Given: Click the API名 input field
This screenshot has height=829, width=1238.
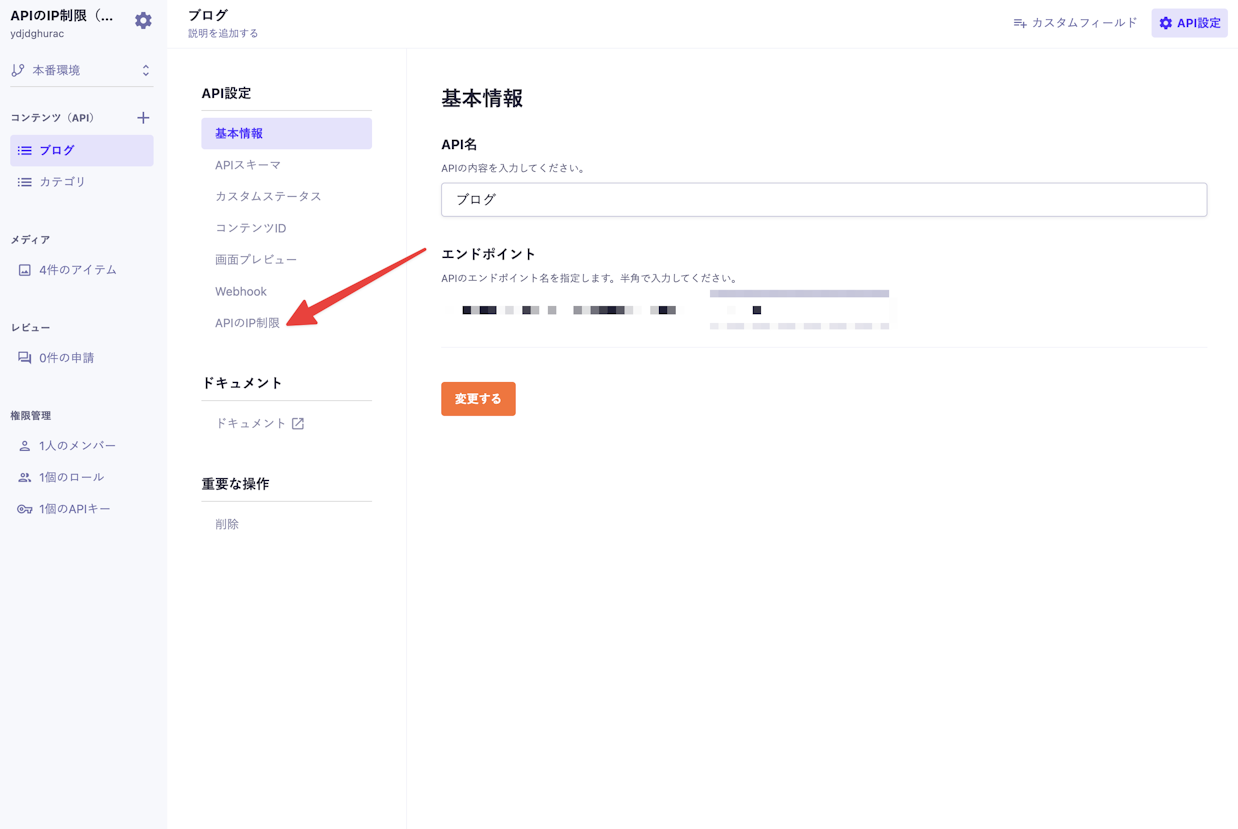Looking at the screenshot, I should [823, 200].
